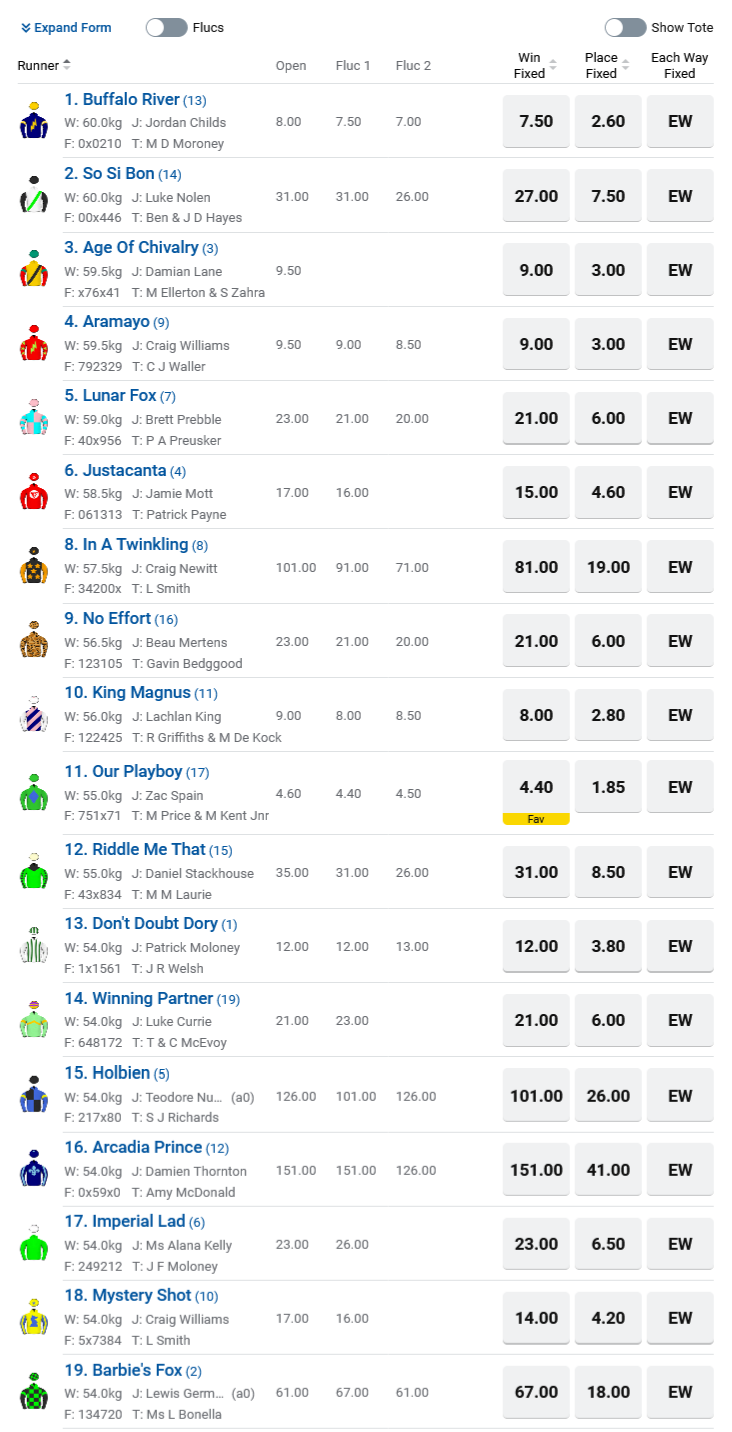Image resolution: width=732 pixels, height=1432 pixels.
Task: Select Buffalo River place odds 2.60
Action: (x=607, y=121)
